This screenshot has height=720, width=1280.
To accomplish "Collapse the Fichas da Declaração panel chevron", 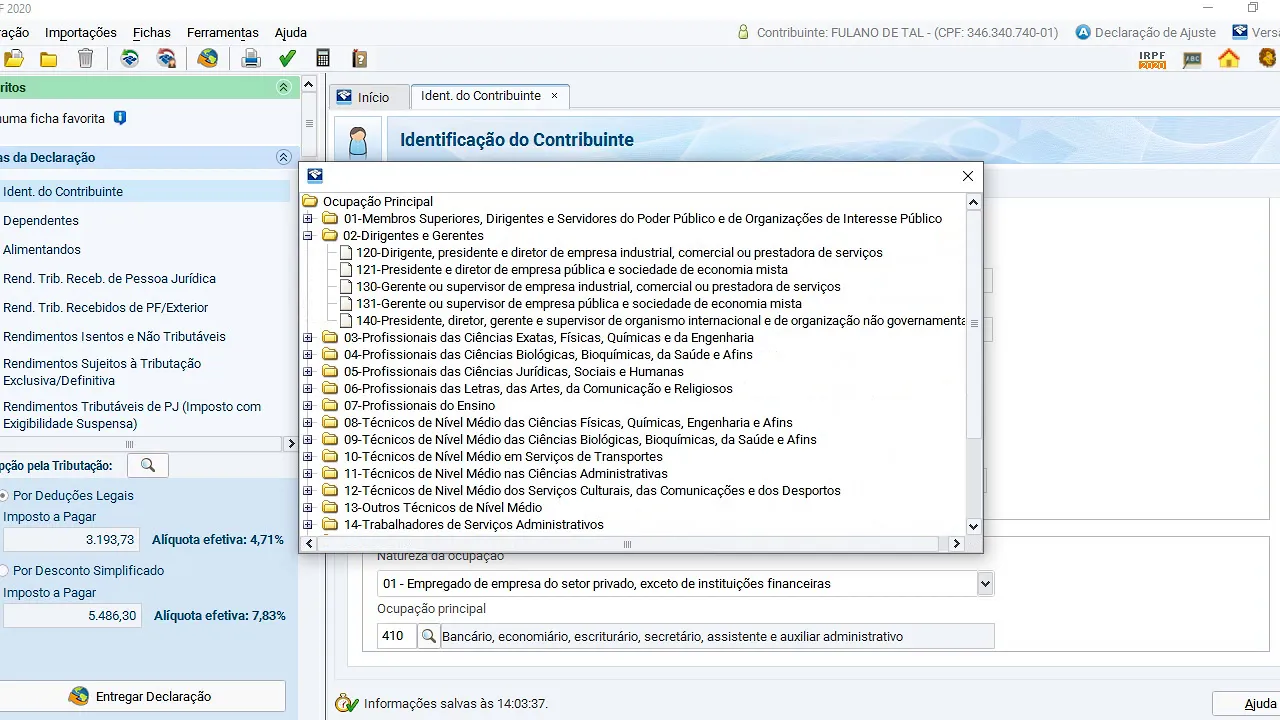I will click(283, 157).
